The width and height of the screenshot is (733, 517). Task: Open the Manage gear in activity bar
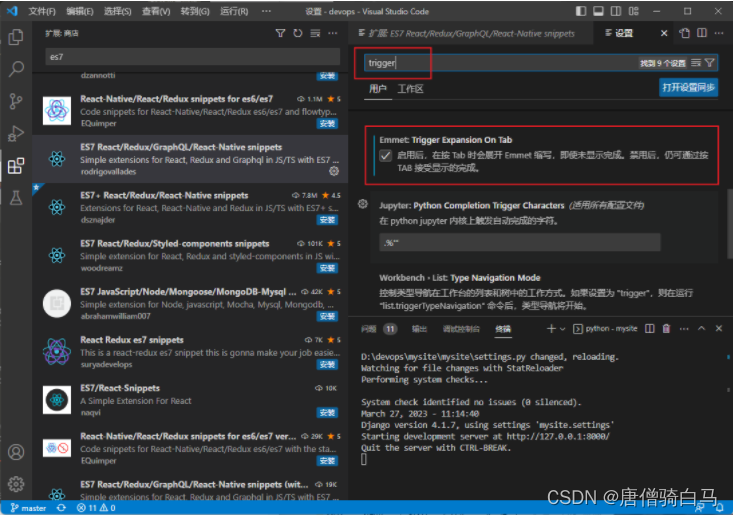tap(16, 484)
